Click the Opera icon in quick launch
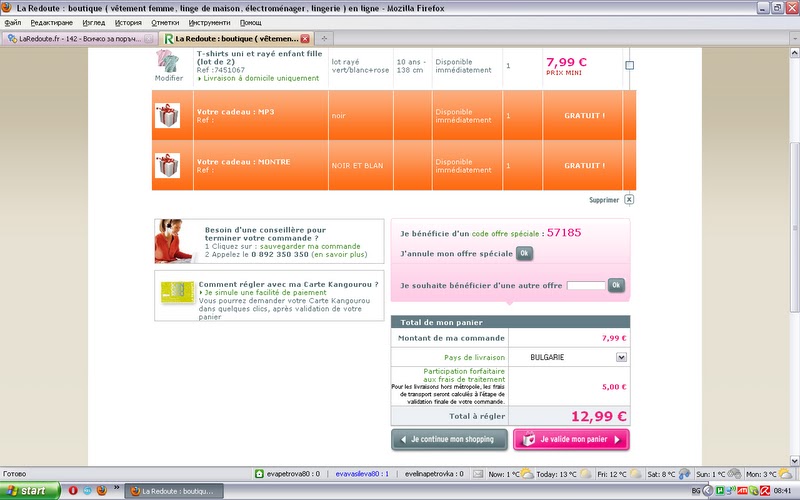800x500 pixels. [73, 491]
